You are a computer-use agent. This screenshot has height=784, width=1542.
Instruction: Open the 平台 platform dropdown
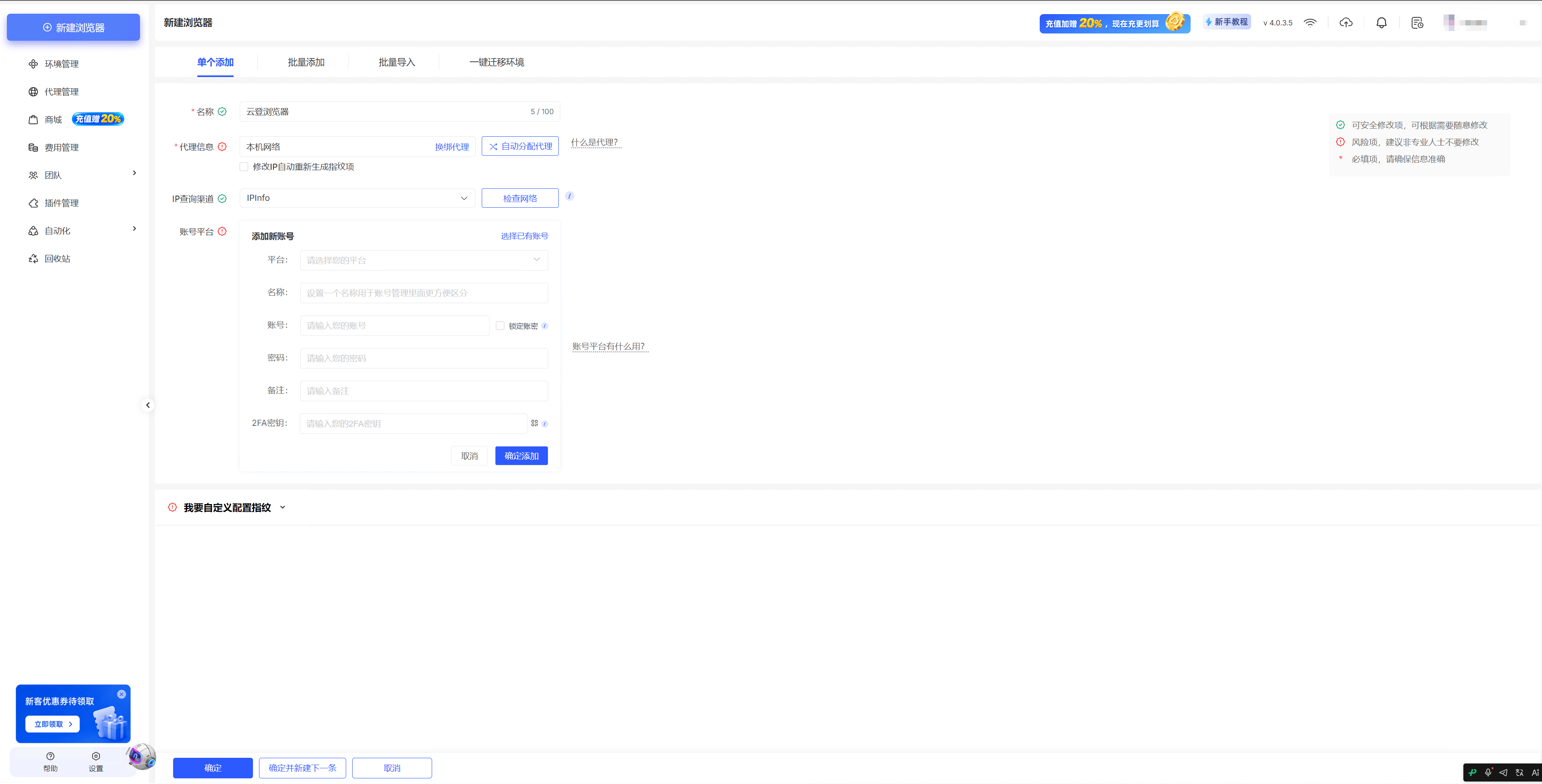pyautogui.click(x=424, y=260)
